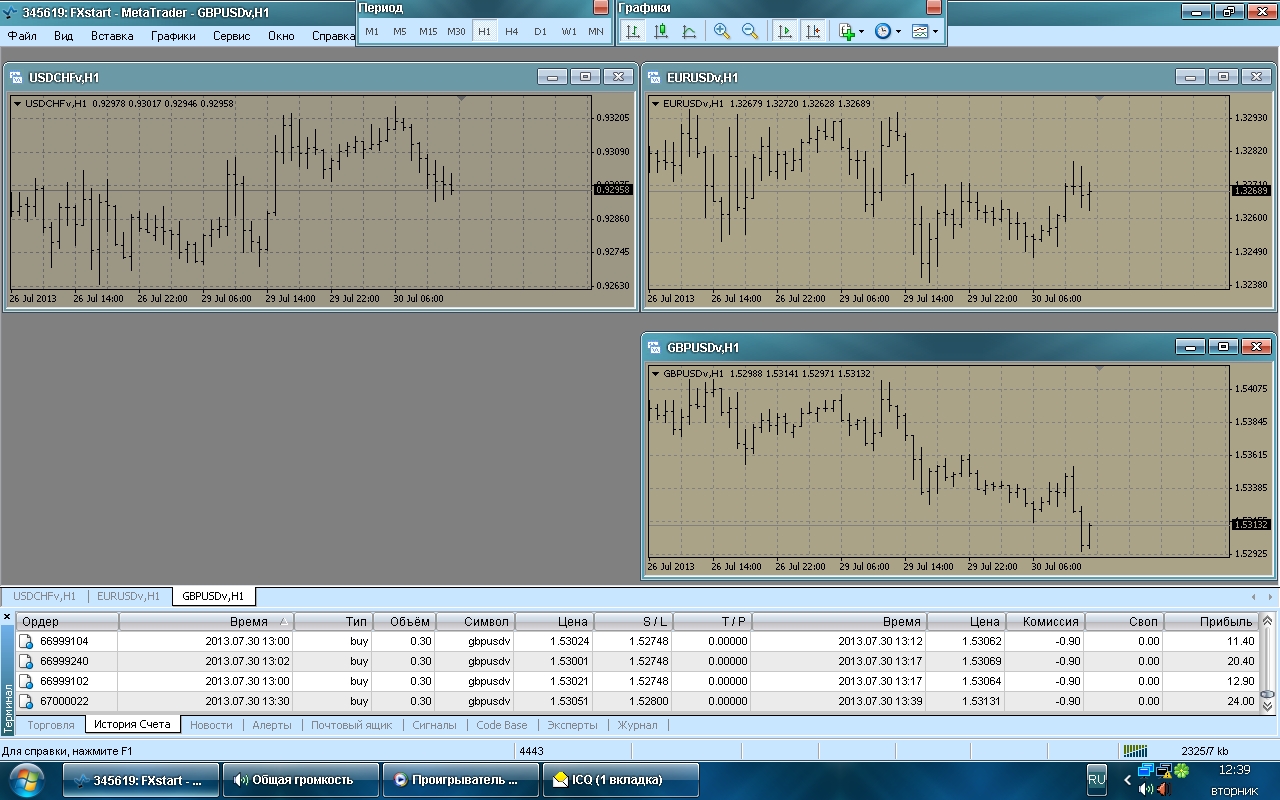Image resolution: width=1280 pixels, height=800 pixels.
Task: Close the terminal panel with X
Action: coord(7,618)
